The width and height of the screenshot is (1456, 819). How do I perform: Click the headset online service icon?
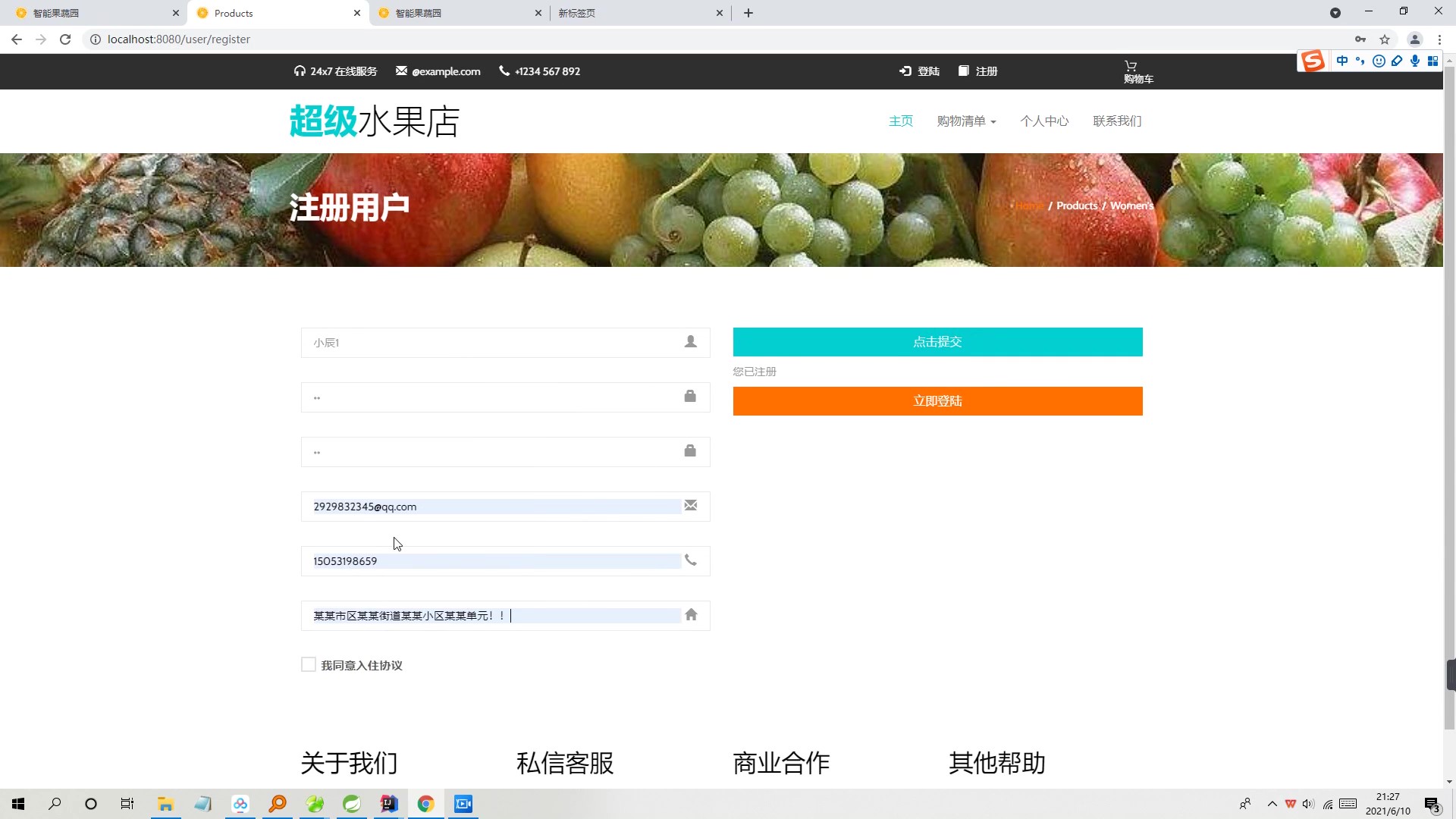[x=300, y=71]
